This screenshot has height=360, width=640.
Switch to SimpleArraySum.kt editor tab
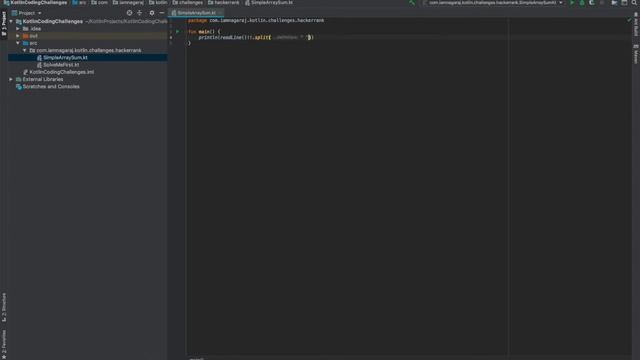pos(196,13)
